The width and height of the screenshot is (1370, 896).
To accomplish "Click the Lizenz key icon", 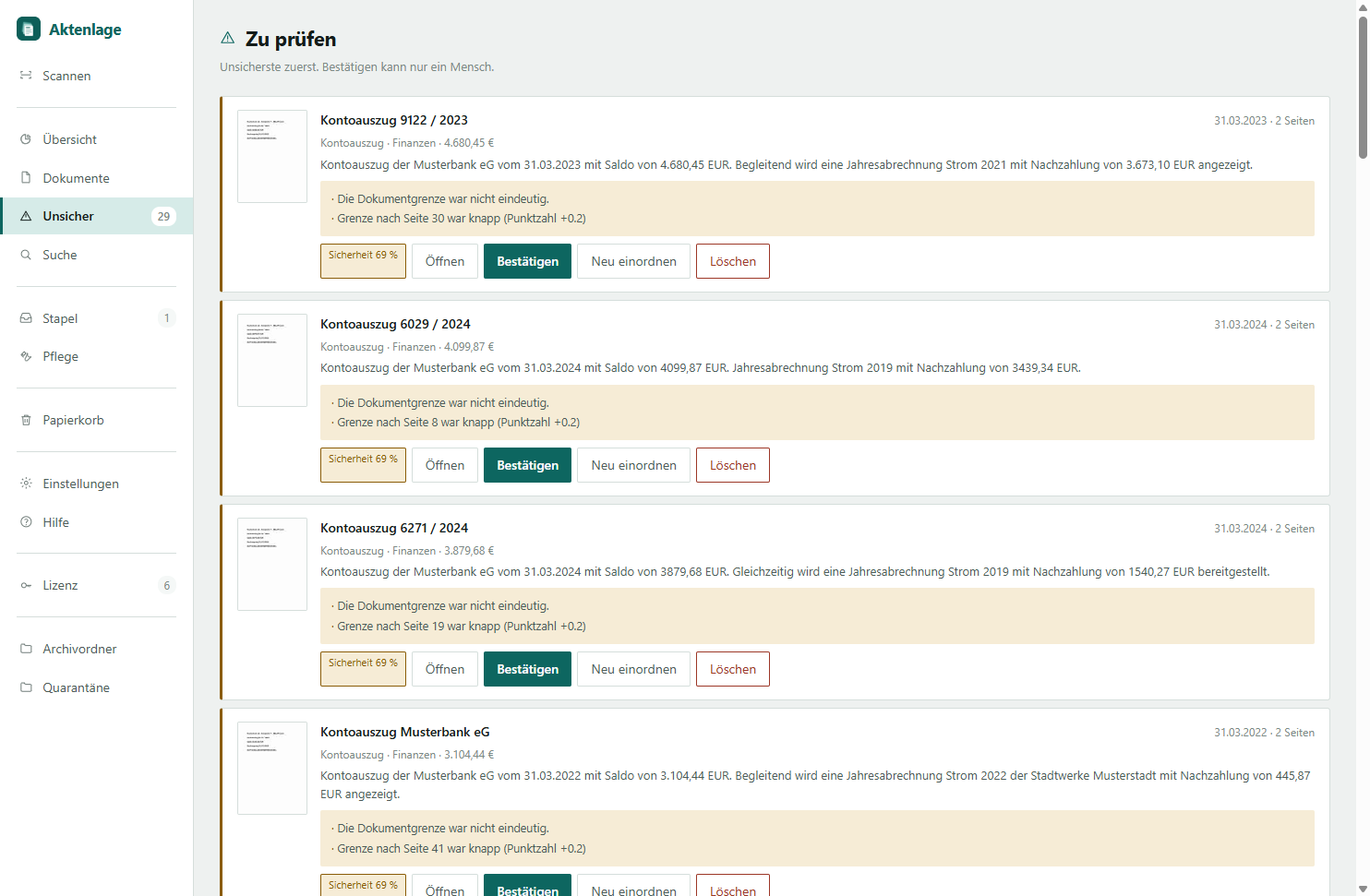I will (26, 585).
